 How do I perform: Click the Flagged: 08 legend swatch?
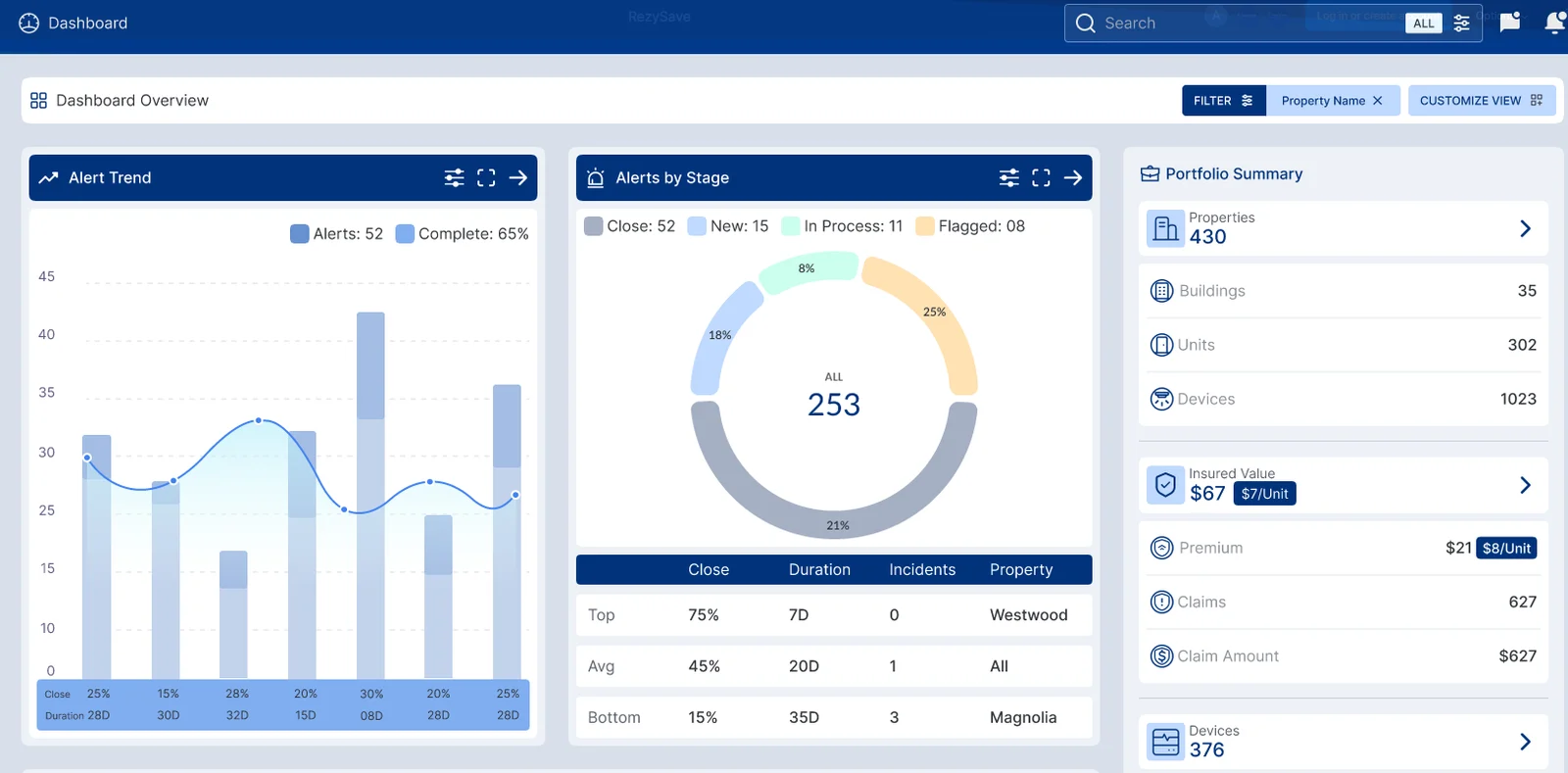click(x=924, y=226)
